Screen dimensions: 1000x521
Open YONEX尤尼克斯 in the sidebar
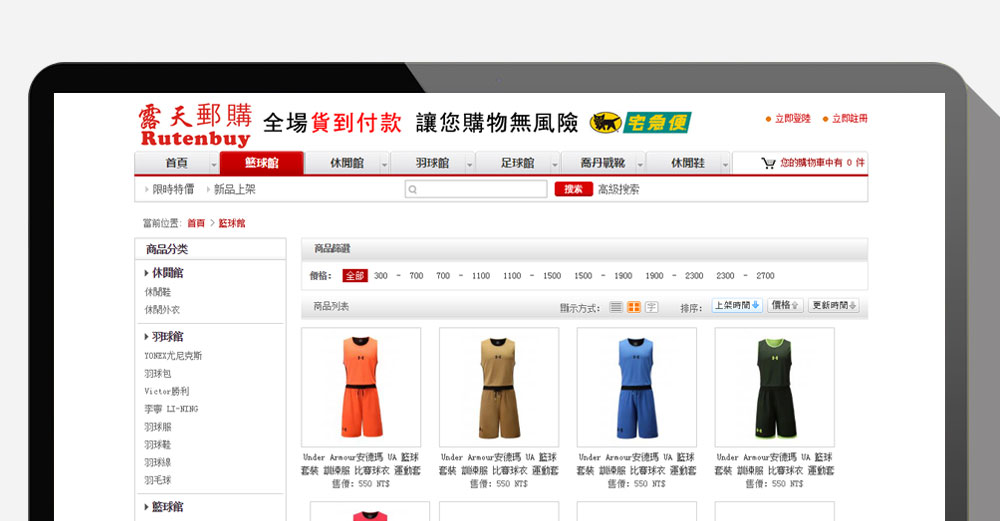tap(173, 356)
